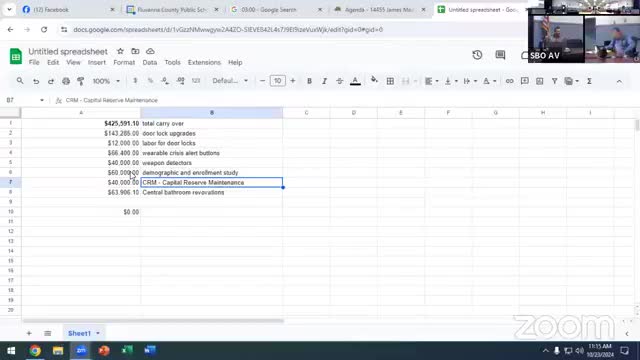Image resolution: width=640 pixels, height=360 pixels.
Task: Click the cell name box showing B7
Action: 24,100
